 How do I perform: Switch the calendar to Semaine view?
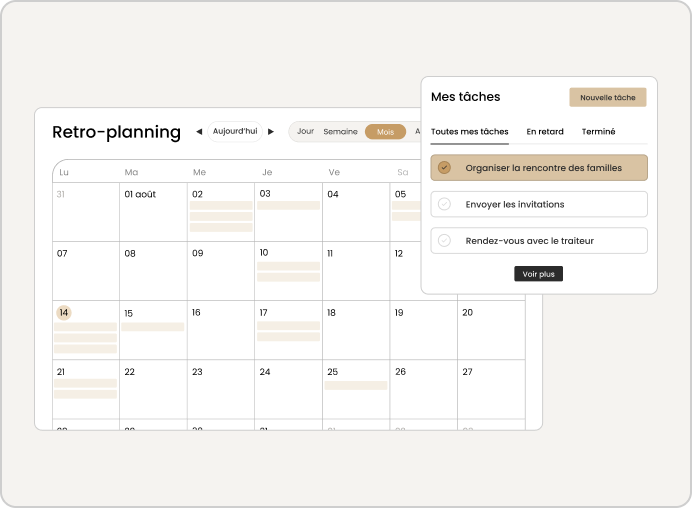point(340,132)
